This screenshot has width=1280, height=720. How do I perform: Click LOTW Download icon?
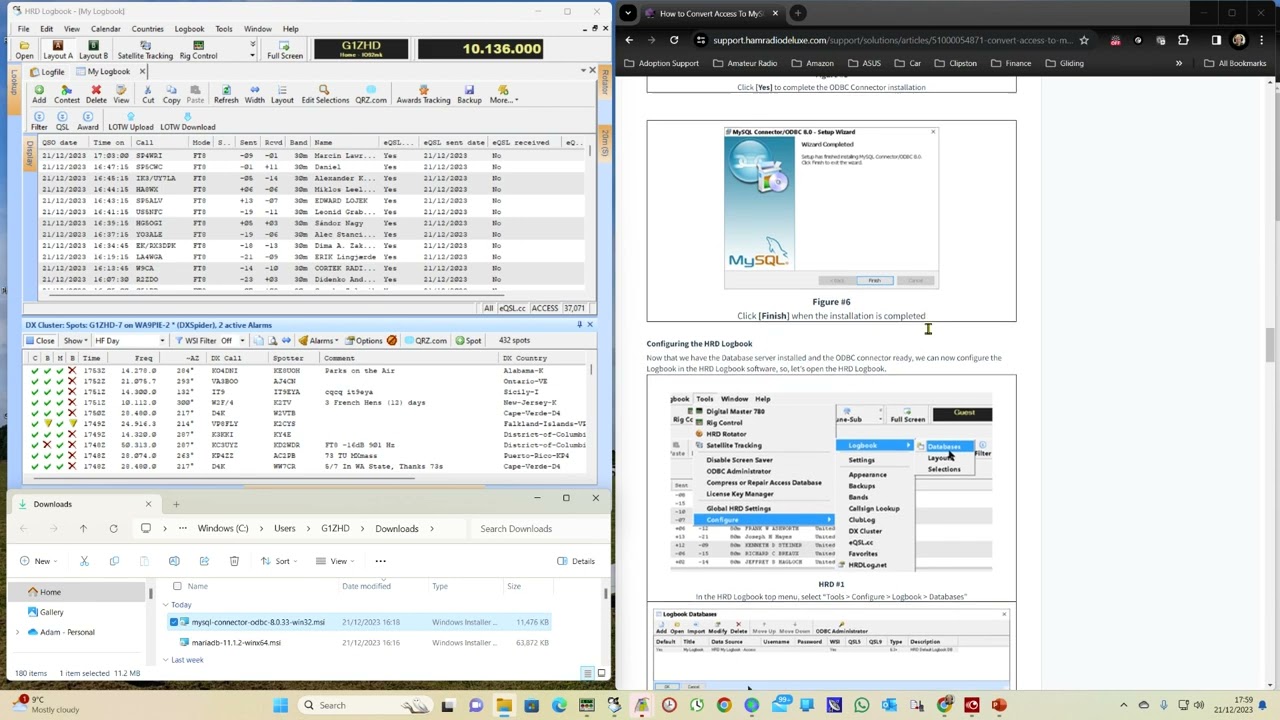click(x=187, y=122)
